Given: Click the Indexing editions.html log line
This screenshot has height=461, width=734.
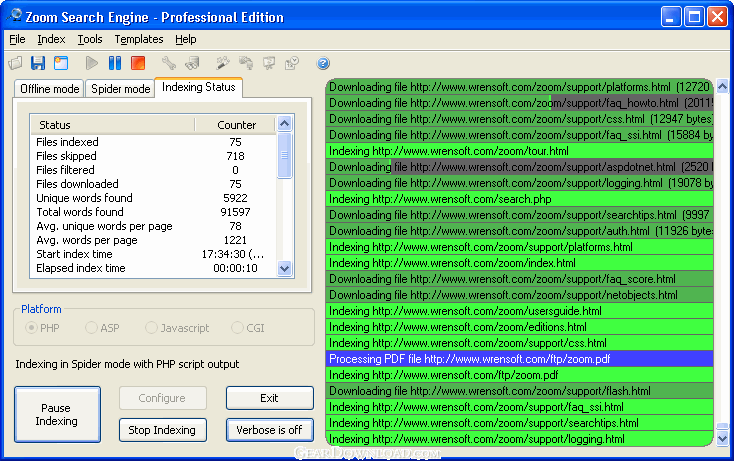Looking at the screenshot, I should (x=520, y=327).
